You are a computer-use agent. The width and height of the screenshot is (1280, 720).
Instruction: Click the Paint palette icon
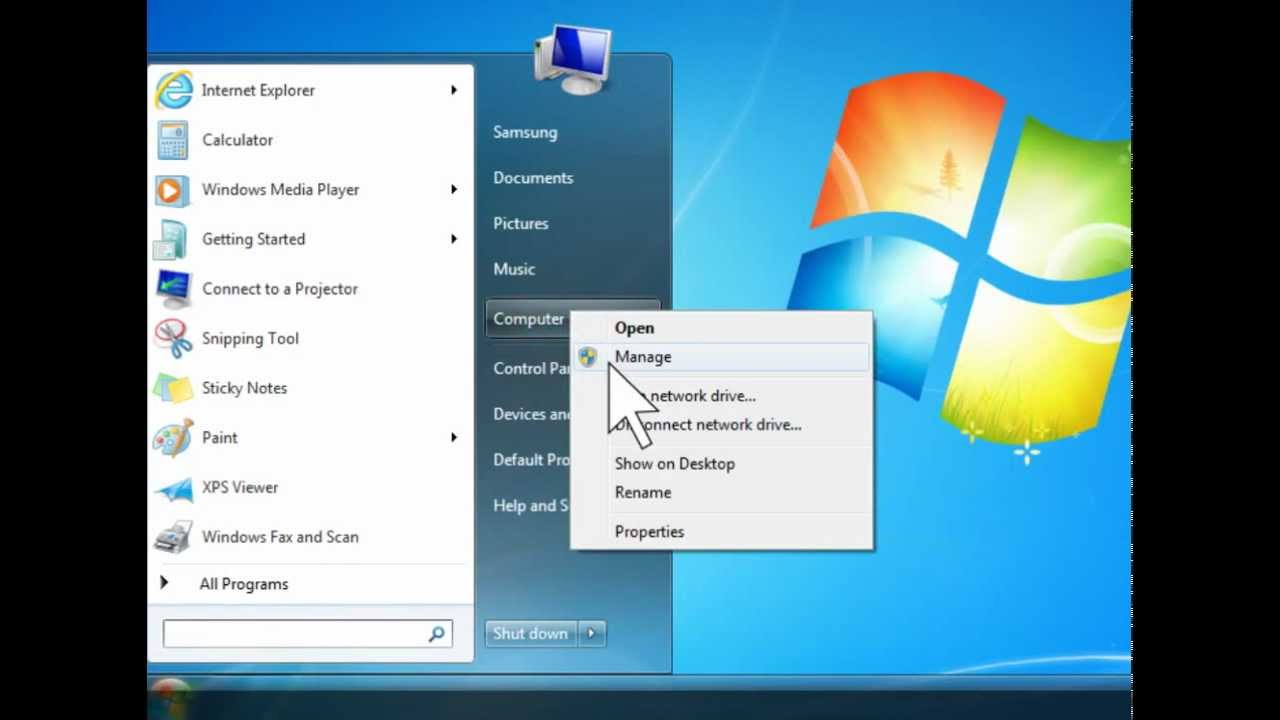coord(173,438)
